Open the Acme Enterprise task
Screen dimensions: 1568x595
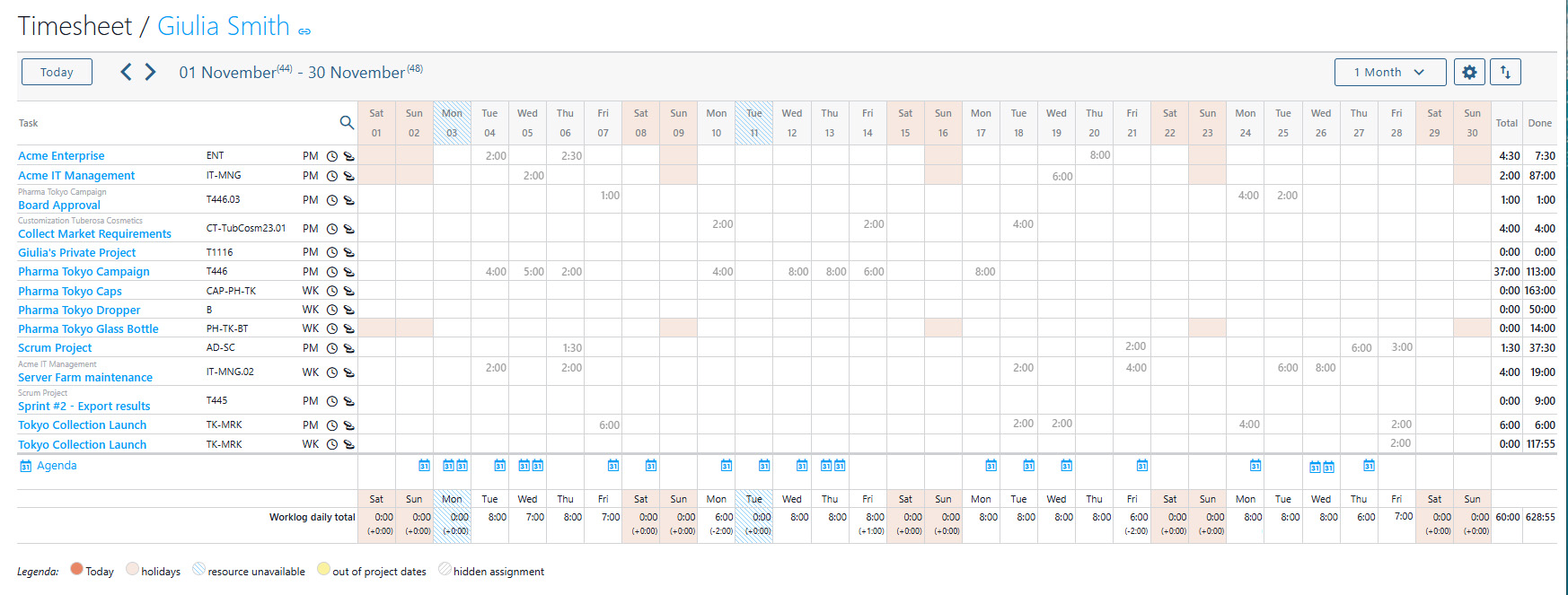click(x=61, y=156)
